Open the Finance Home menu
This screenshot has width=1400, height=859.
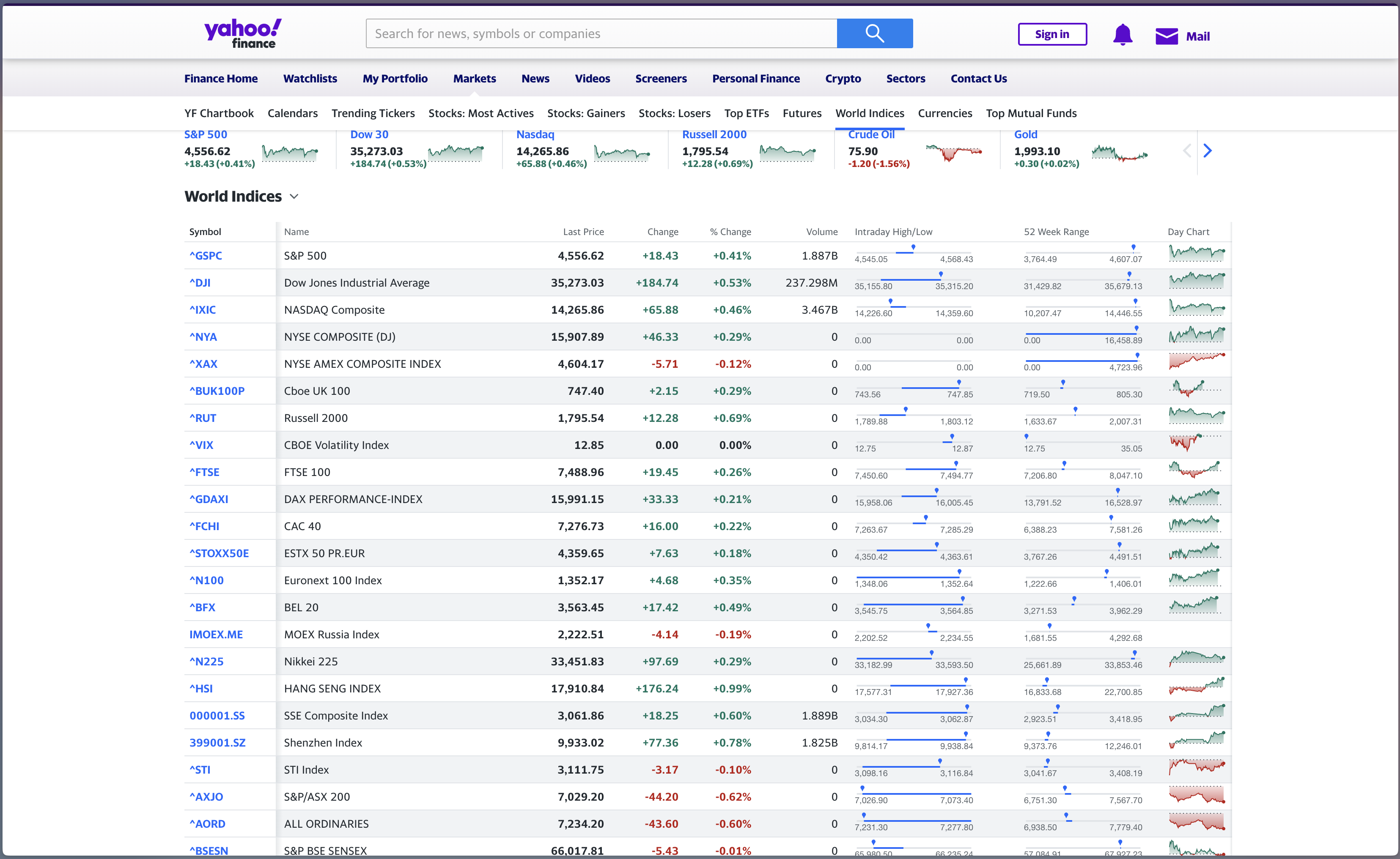click(x=220, y=78)
